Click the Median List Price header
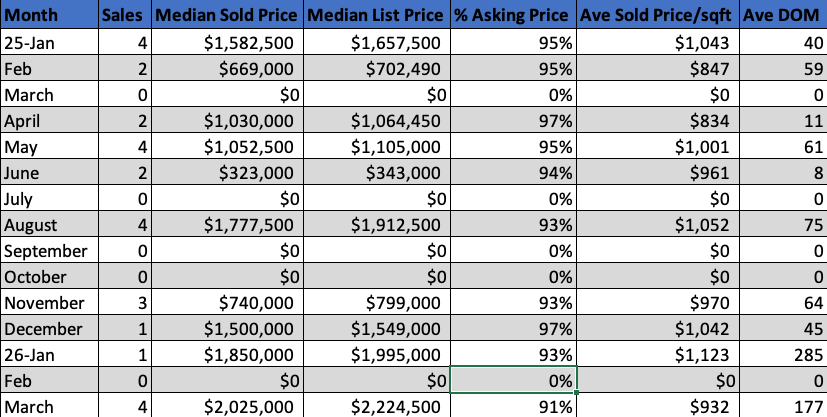827x417 pixels. [375, 16]
